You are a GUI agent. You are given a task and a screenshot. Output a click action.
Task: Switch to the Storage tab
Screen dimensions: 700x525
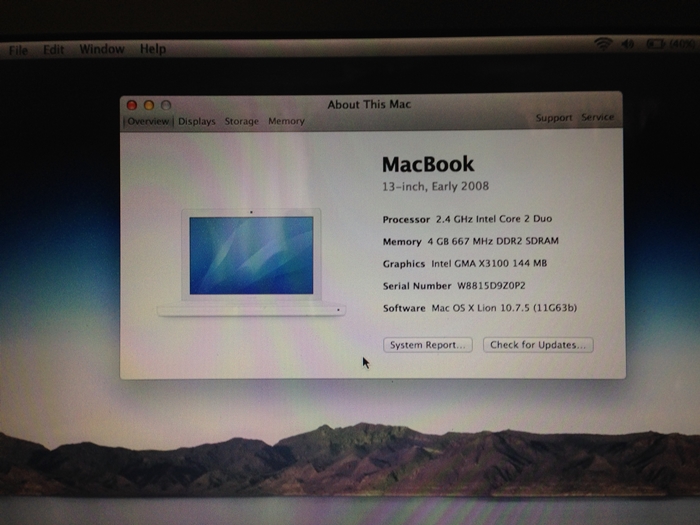pyautogui.click(x=242, y=121)
